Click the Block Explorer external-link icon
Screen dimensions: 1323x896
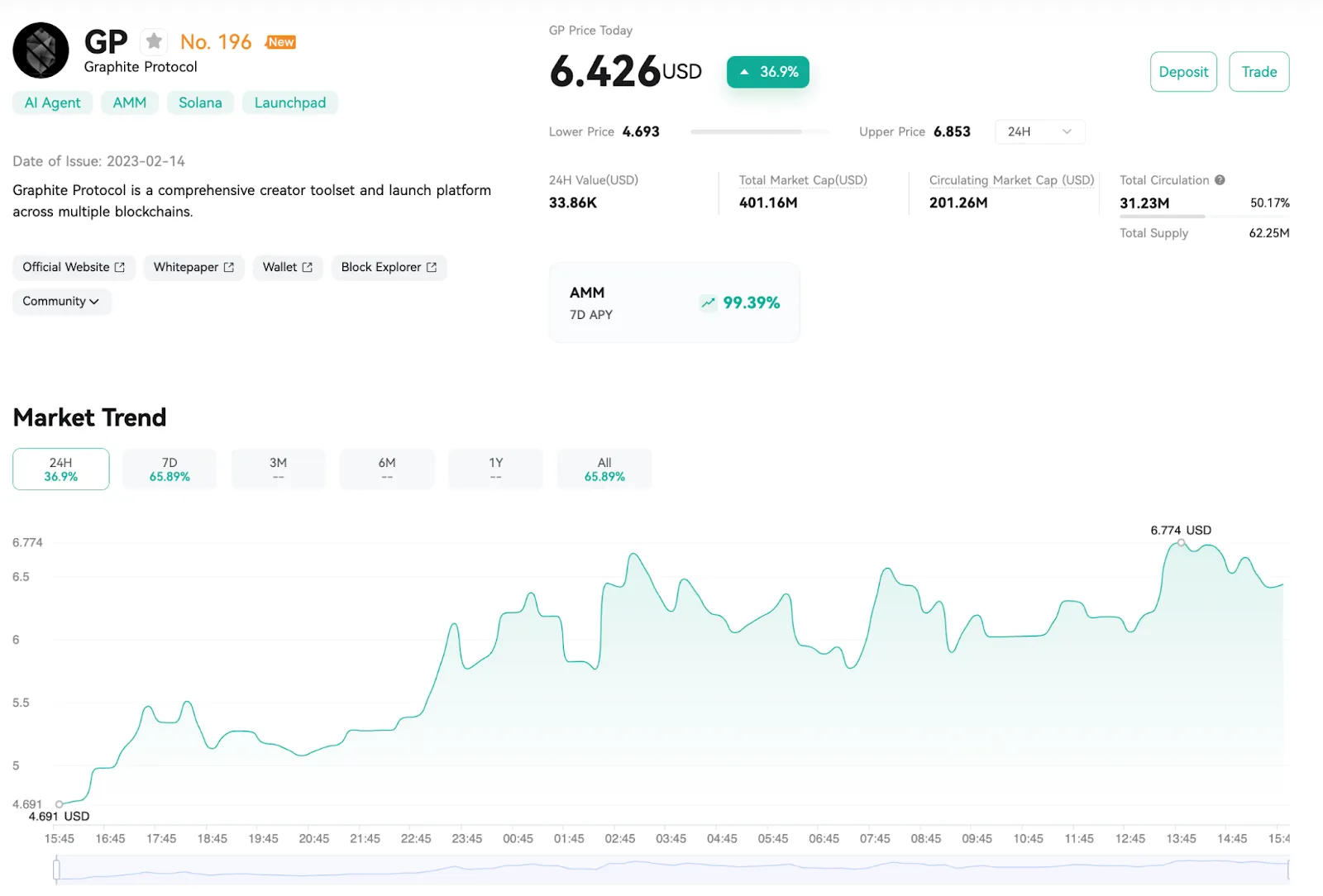pos(432,267)
